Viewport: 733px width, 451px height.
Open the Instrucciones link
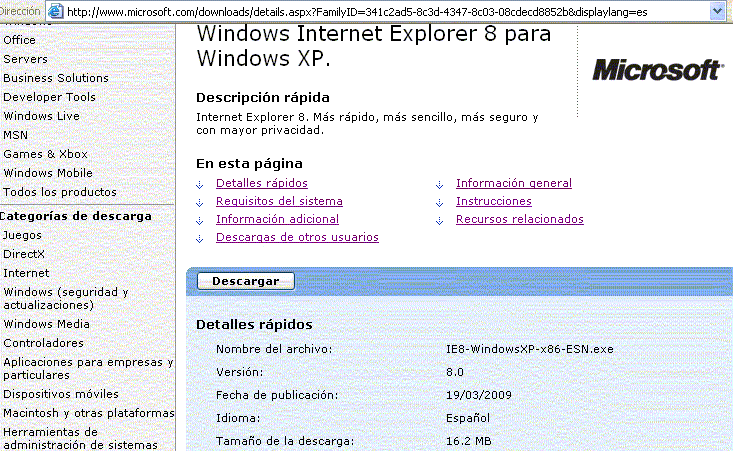click(494, 201)
